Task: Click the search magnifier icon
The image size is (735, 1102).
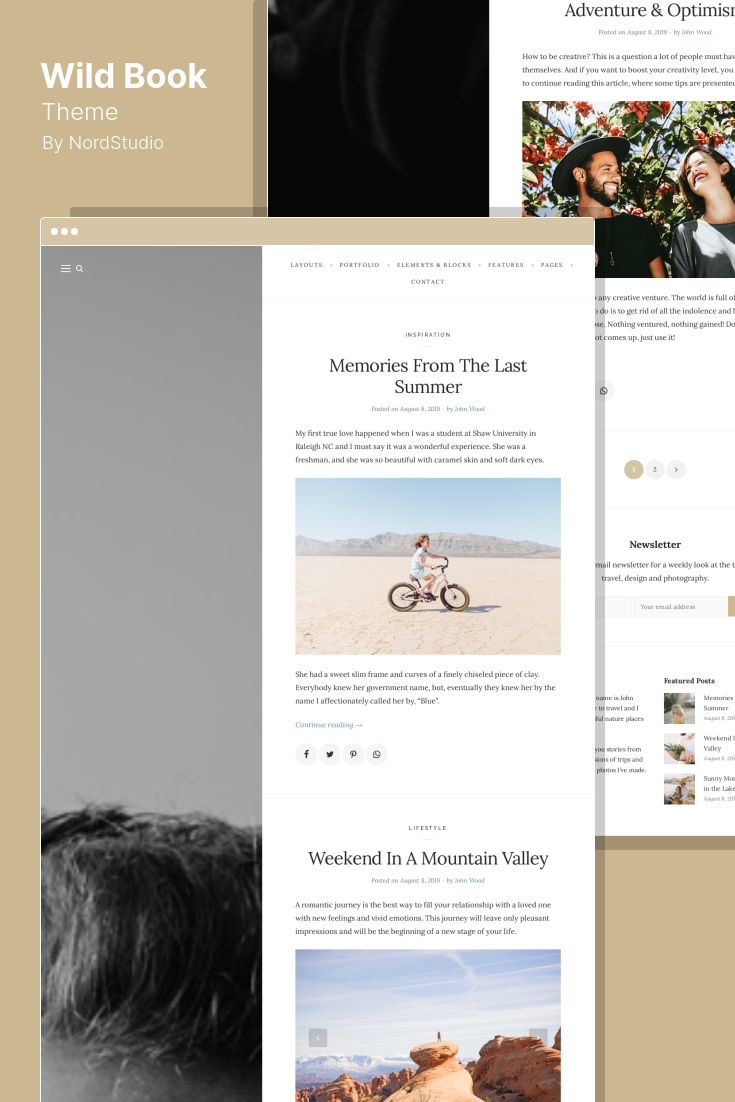Action: (79, 268)
